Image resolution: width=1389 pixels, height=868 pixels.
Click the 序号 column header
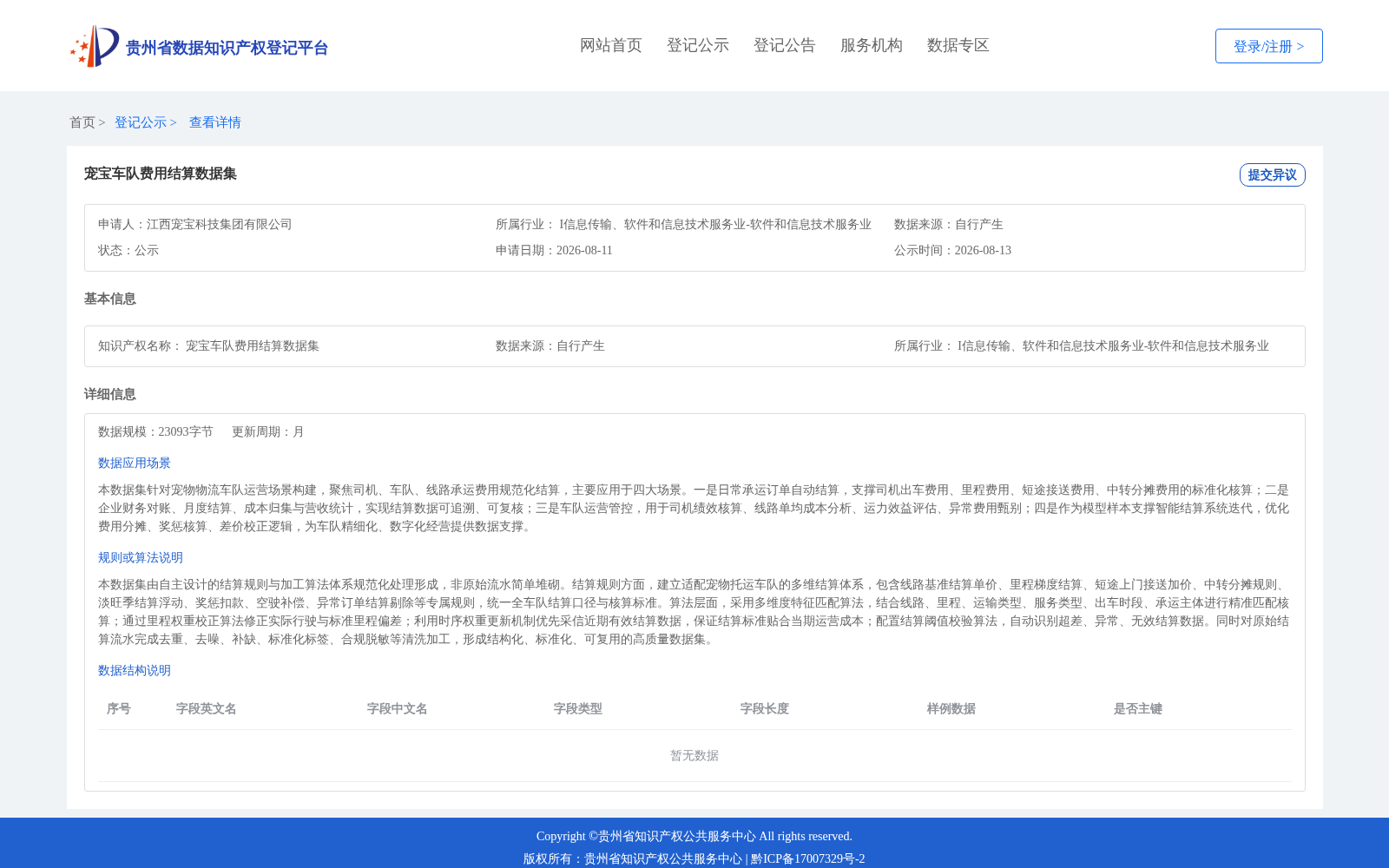pos(119,708)
